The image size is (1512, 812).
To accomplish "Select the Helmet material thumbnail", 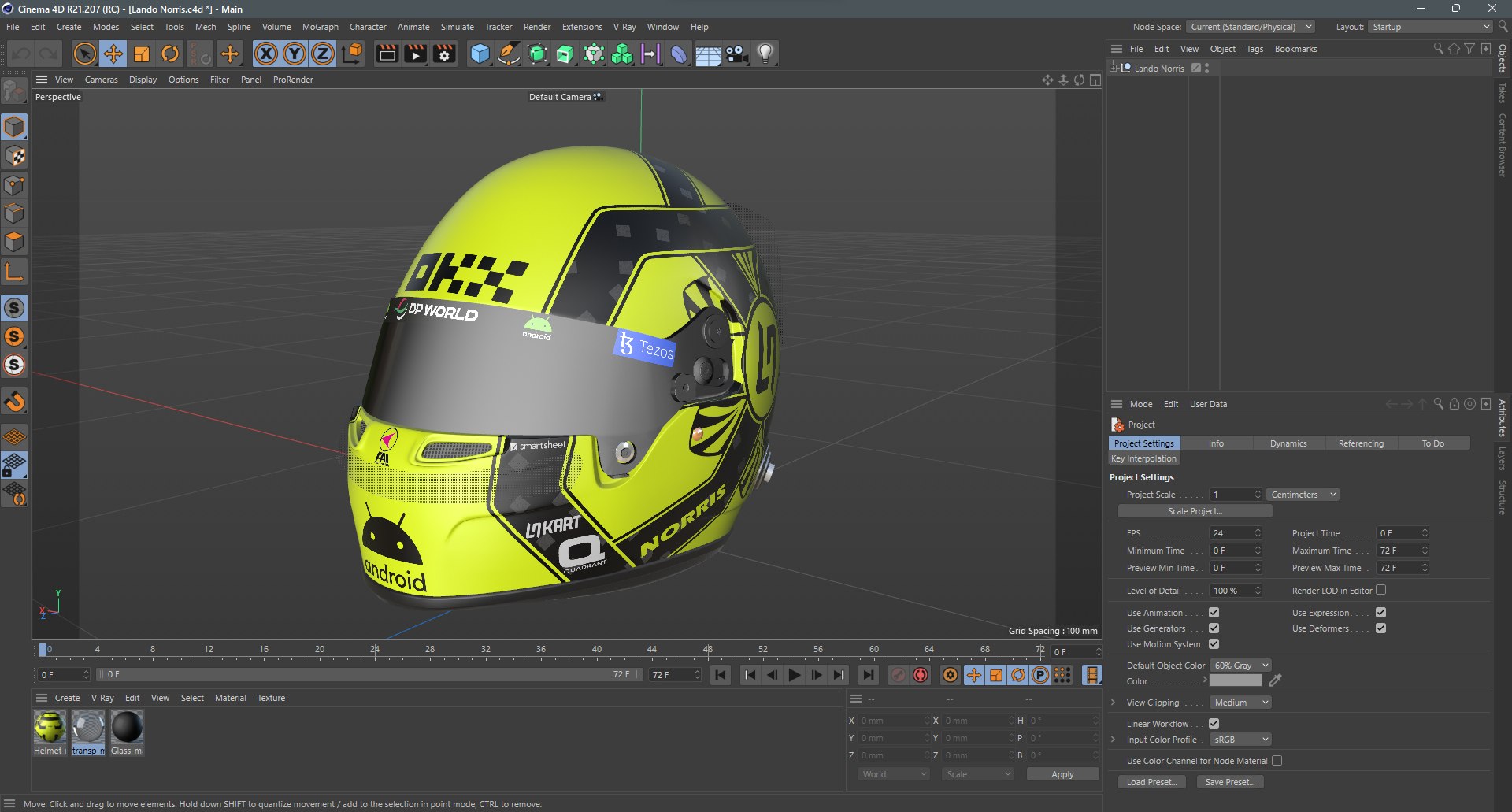I will [50, 727].
